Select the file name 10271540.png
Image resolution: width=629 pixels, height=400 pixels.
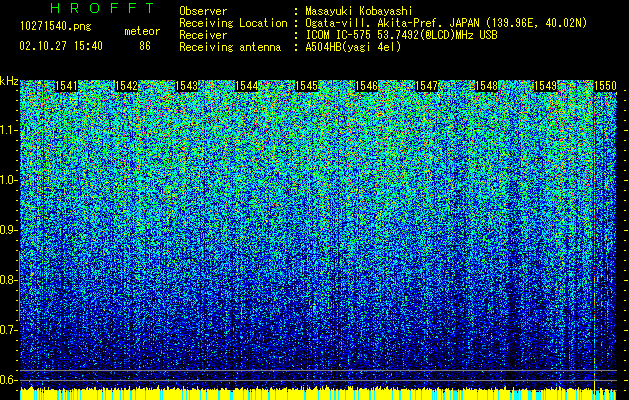point(56,27)
